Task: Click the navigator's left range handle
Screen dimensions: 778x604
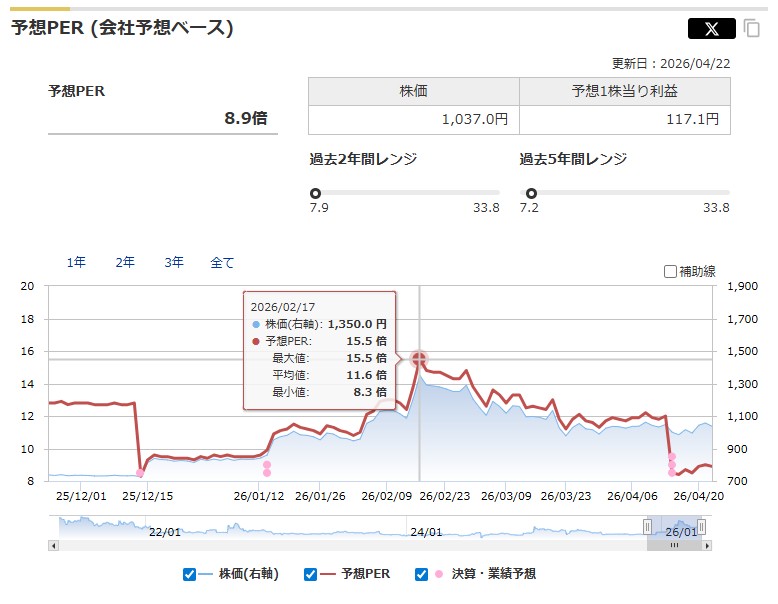Action: [x=648, y=527]
